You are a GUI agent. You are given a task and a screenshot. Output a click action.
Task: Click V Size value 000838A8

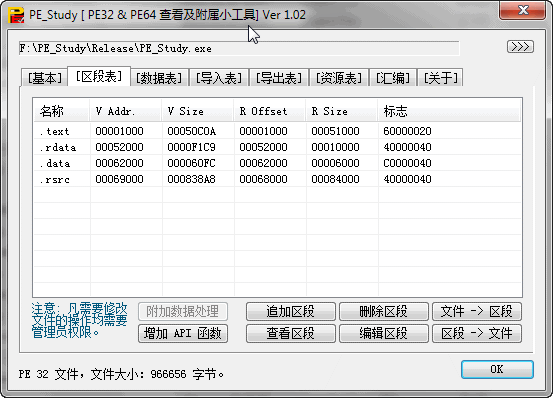(x=192, y=179)
